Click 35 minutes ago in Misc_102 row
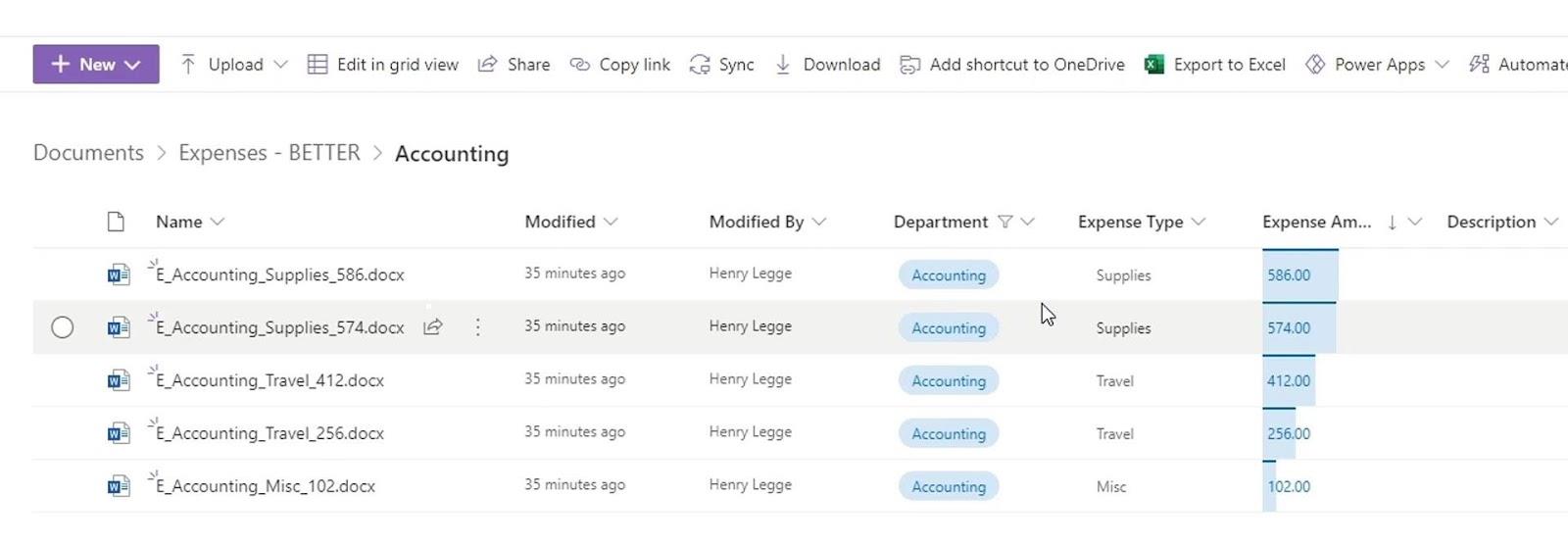 pos(574,485)
